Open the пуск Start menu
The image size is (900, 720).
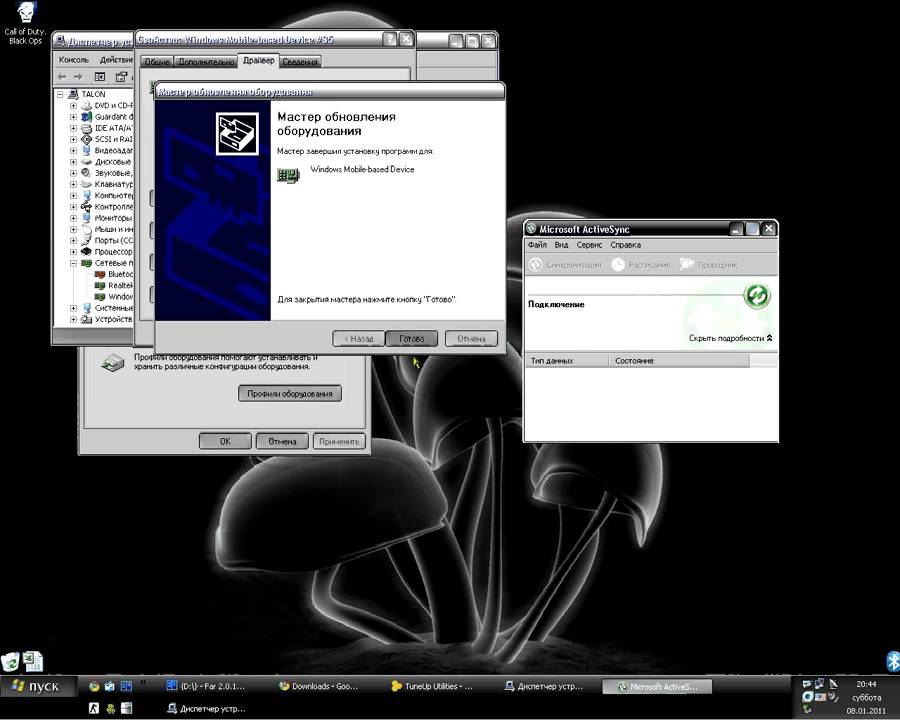tap(38, 686)
